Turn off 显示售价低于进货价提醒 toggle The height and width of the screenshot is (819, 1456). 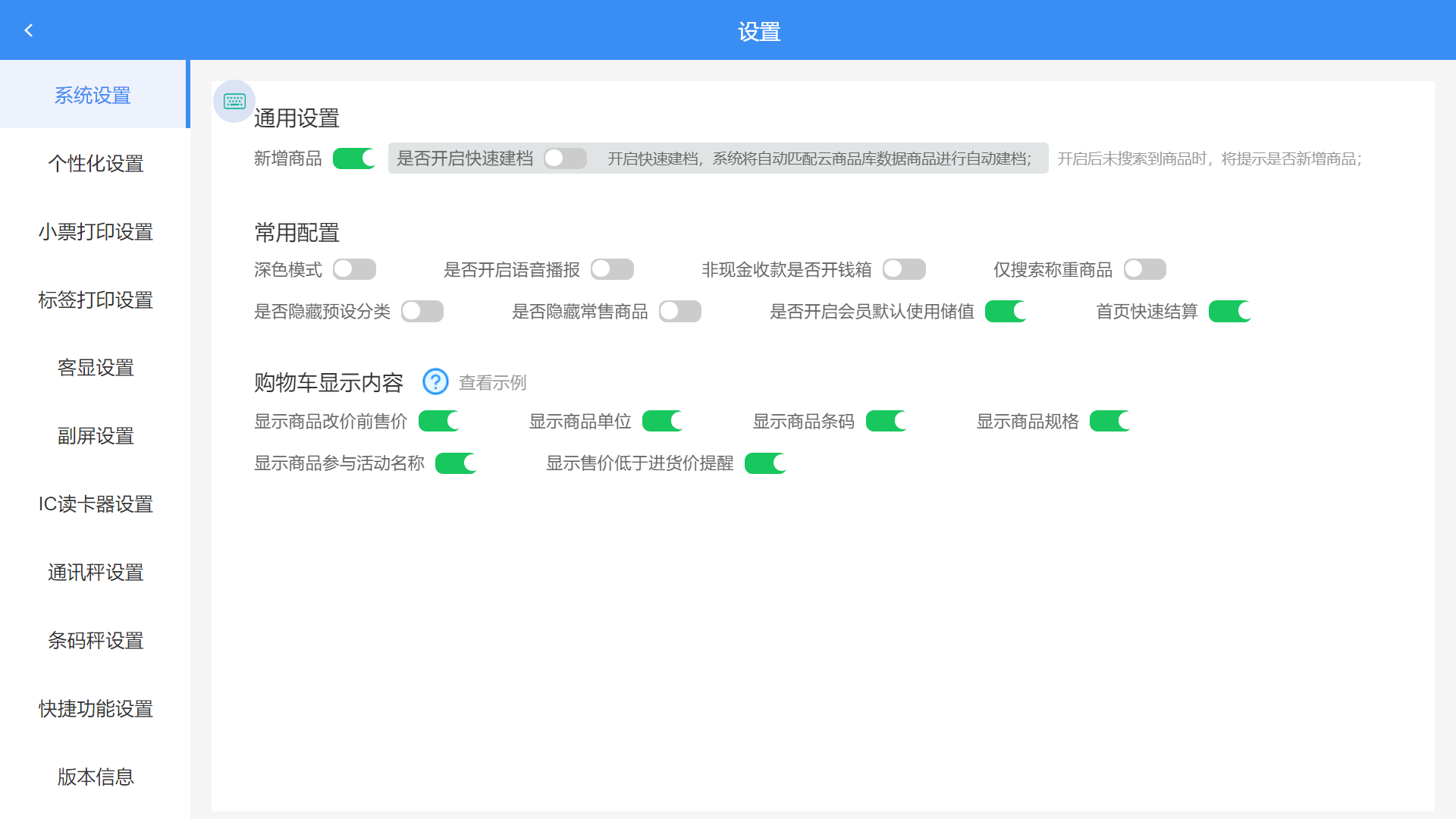coord(765,463)
